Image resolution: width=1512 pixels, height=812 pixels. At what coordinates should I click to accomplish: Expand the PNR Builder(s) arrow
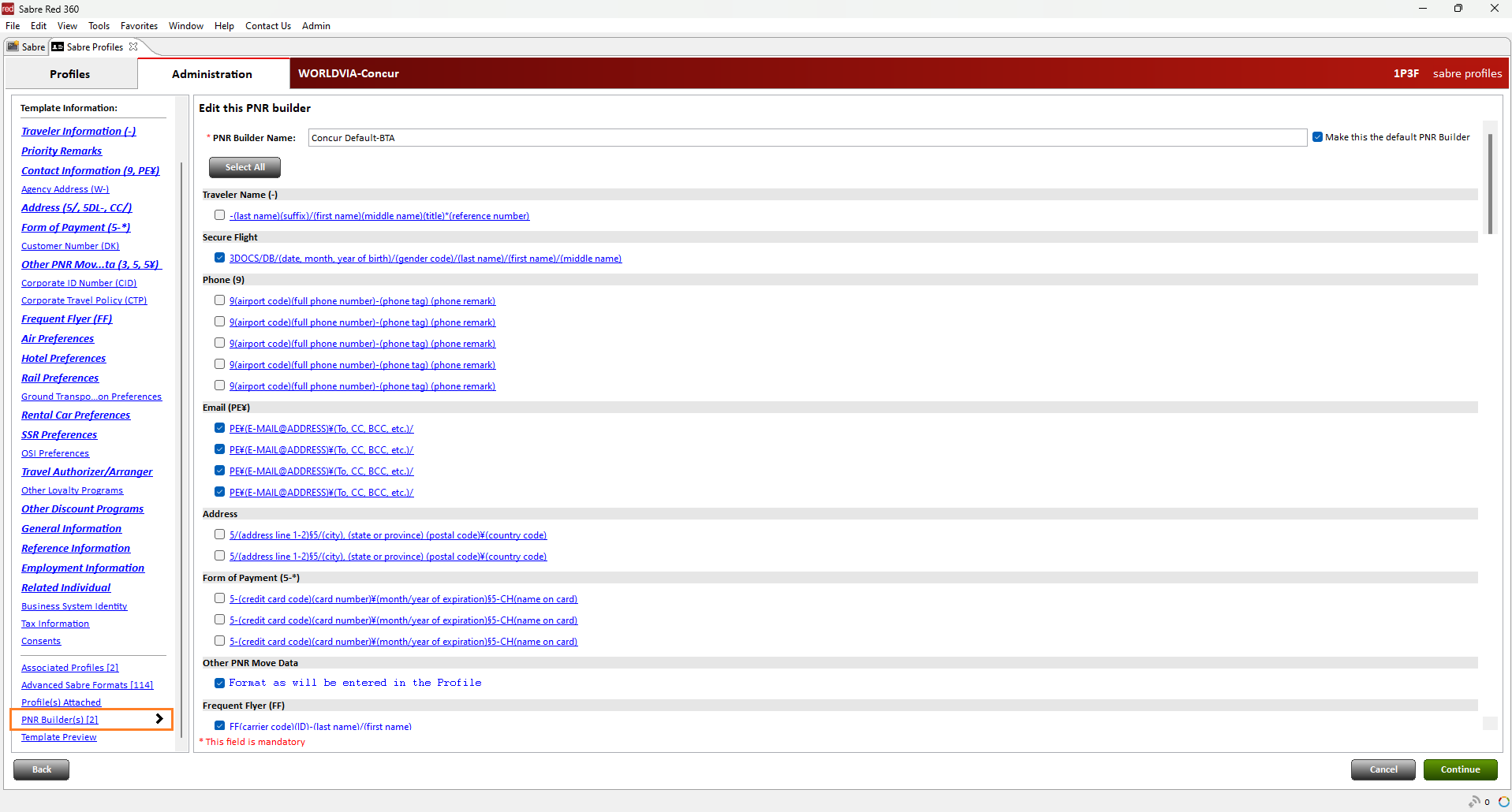tap(159, 719)
